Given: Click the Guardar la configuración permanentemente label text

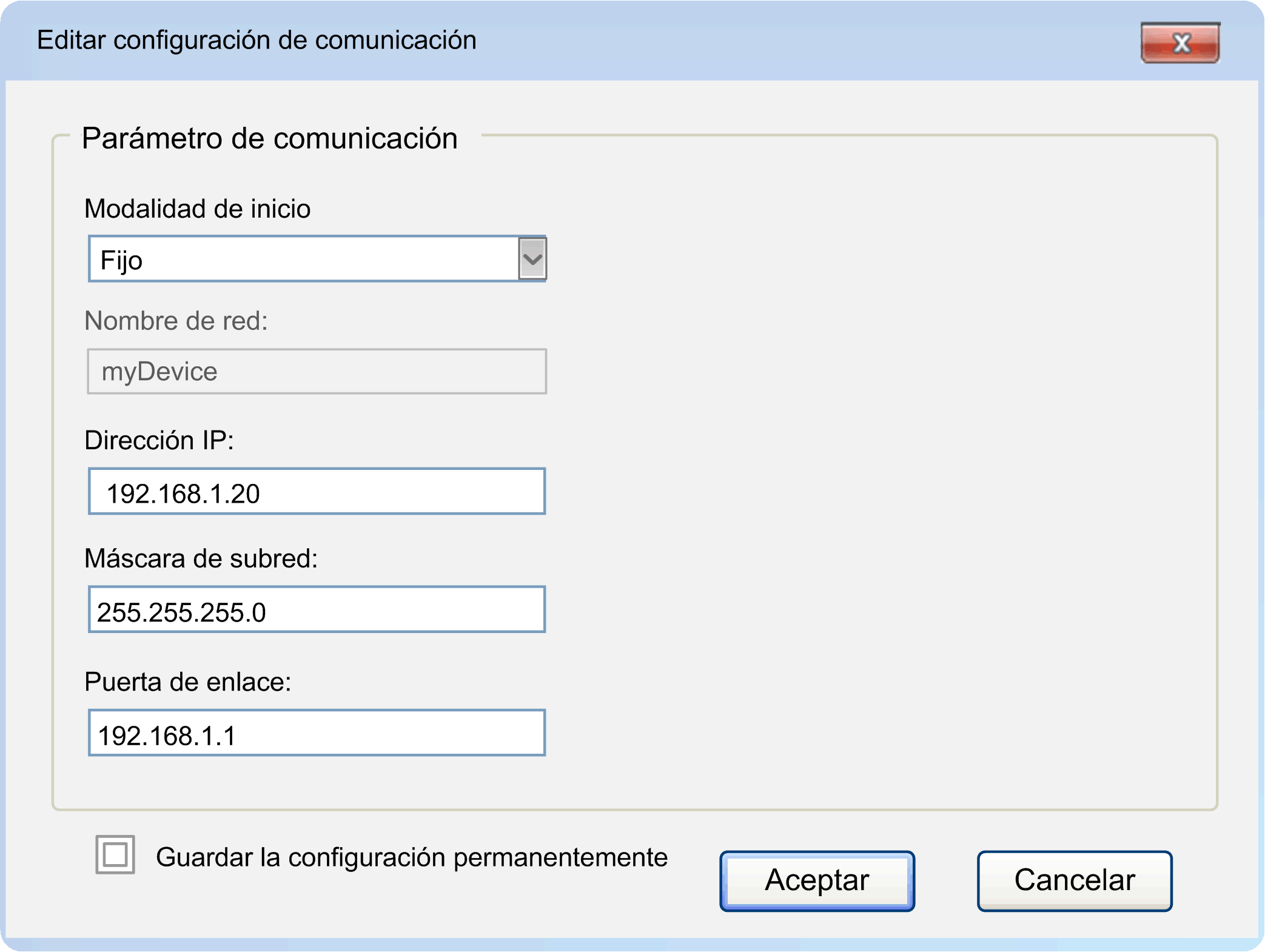Looking at the screenshot, I should coord(411,857).
